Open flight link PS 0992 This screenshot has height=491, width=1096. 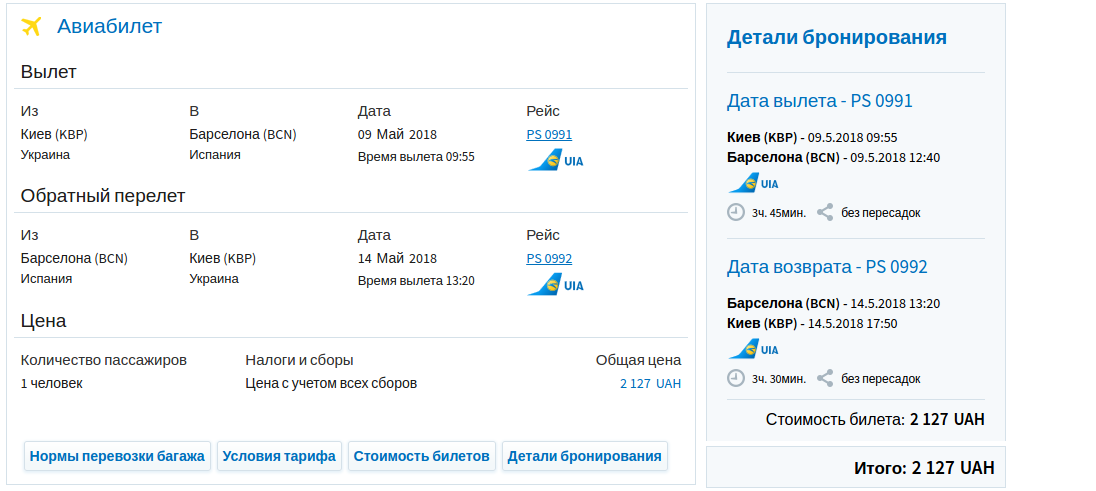[x=549, y=259]
